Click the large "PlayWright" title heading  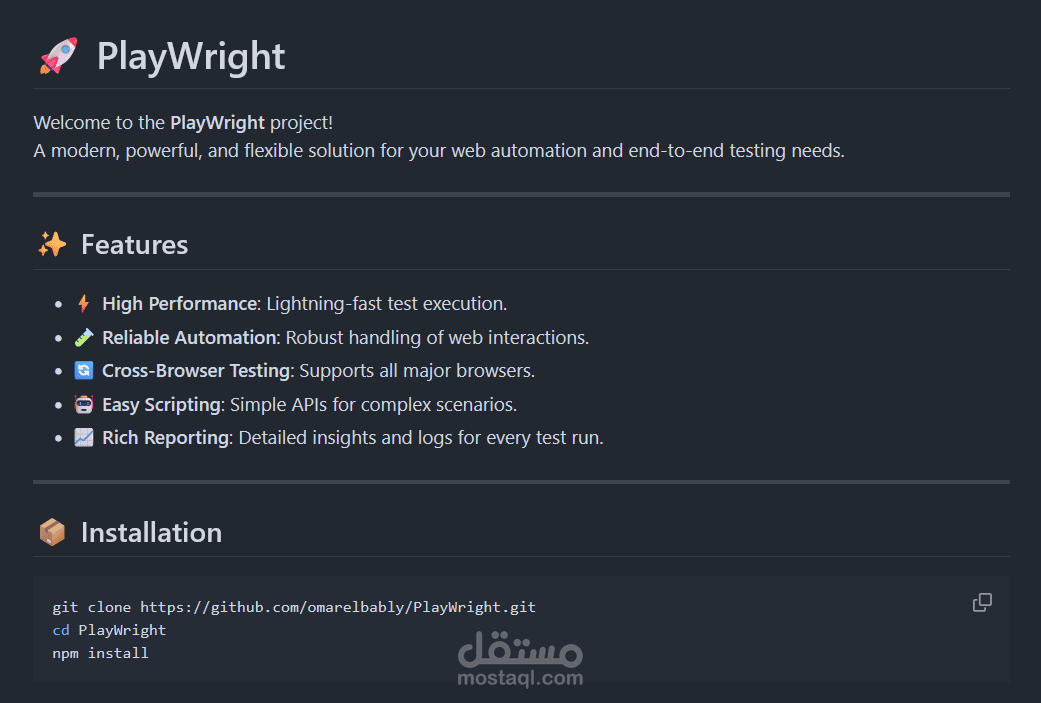(x=191, y=56)
